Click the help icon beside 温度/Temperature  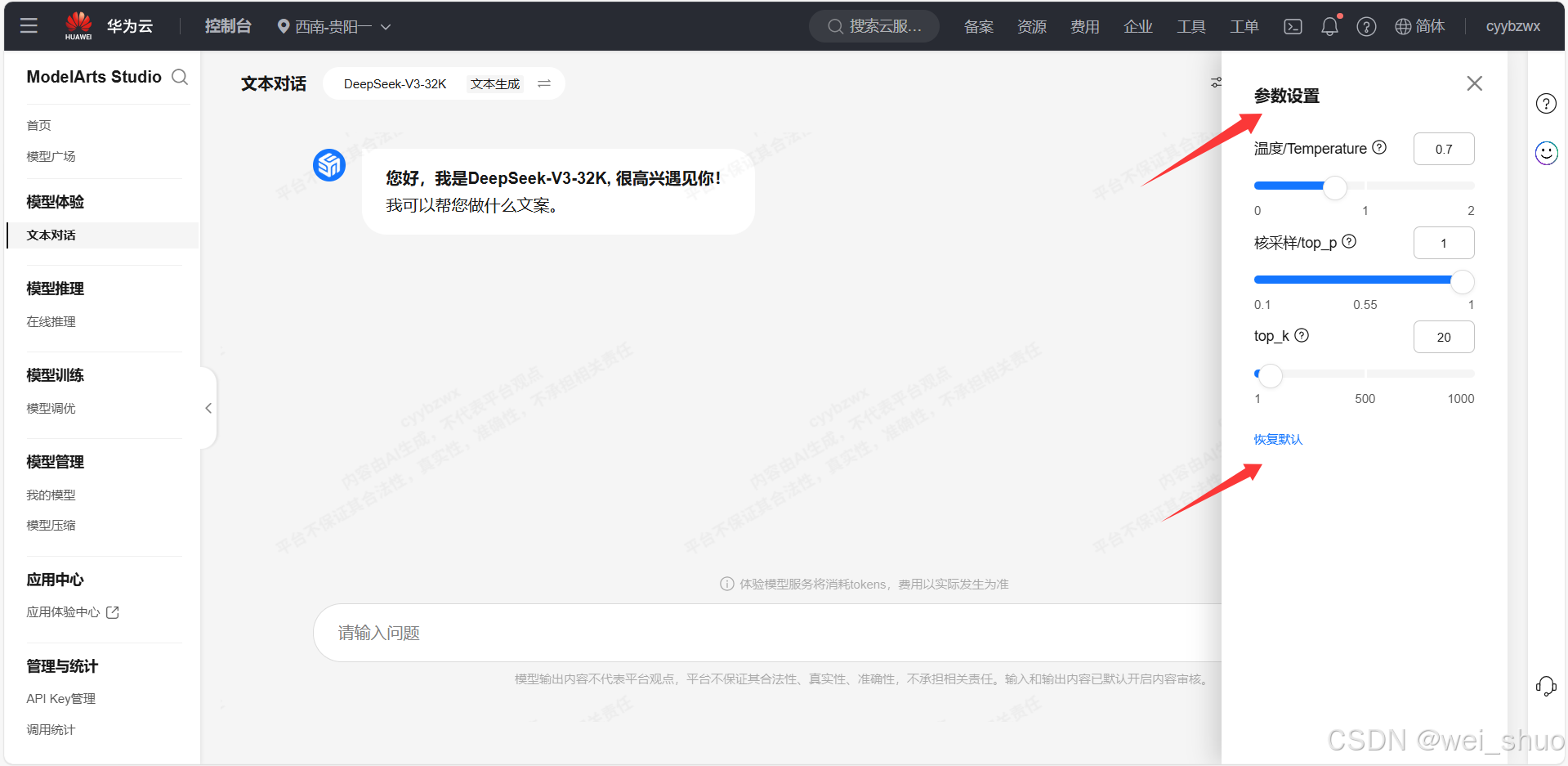pyautogui.click(x=1379, y=147)
